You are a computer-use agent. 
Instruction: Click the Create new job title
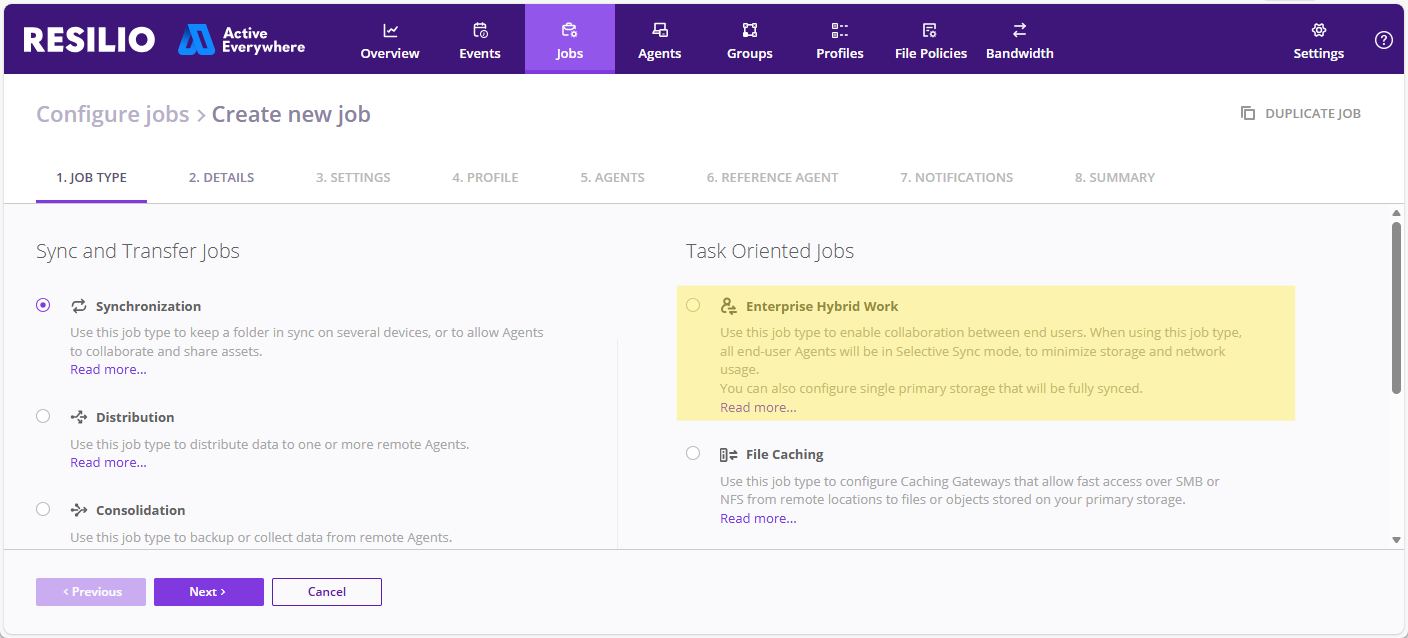[291, 114]
